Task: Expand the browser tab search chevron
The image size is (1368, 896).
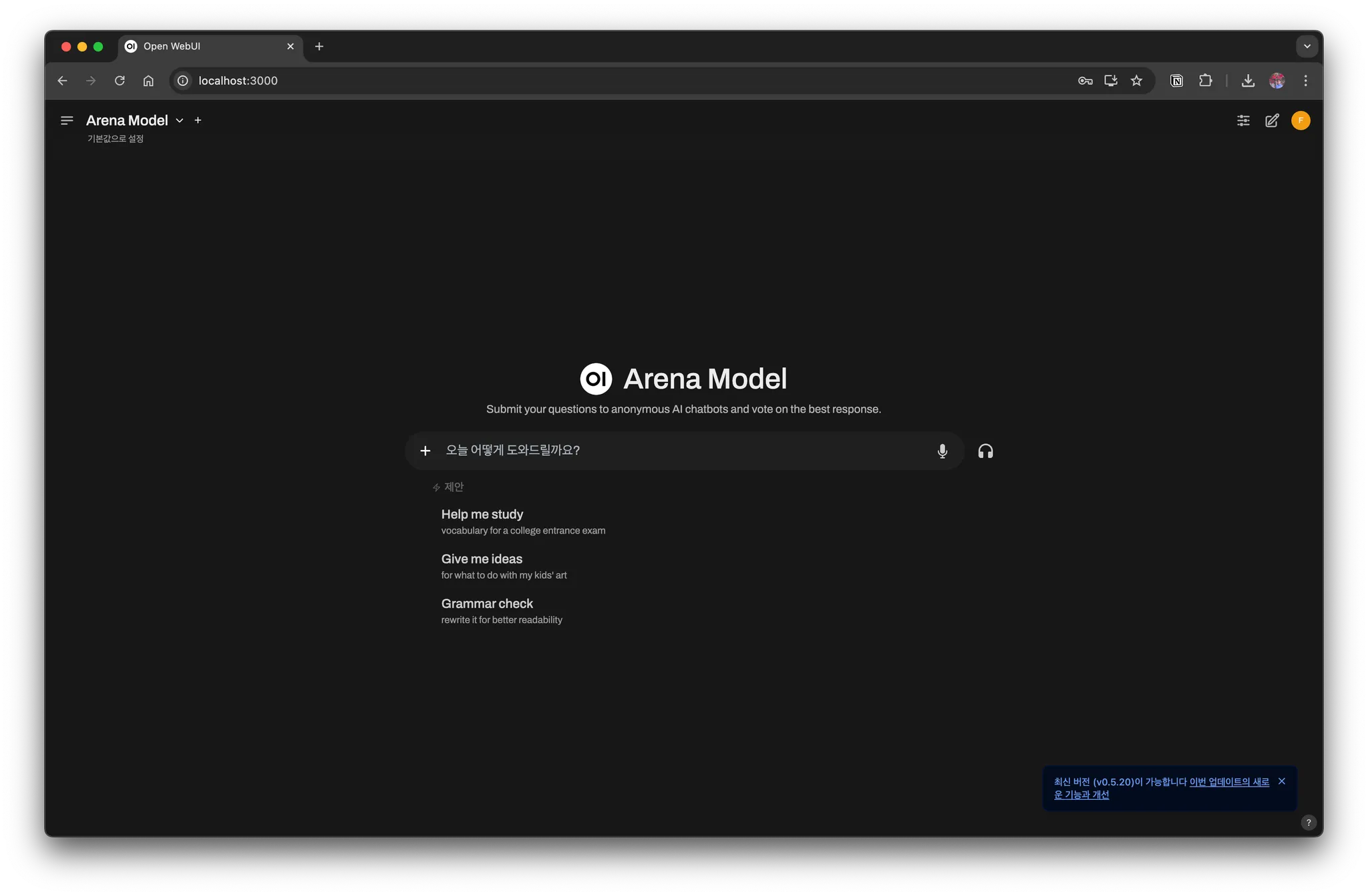Action: coord(1307,47)
